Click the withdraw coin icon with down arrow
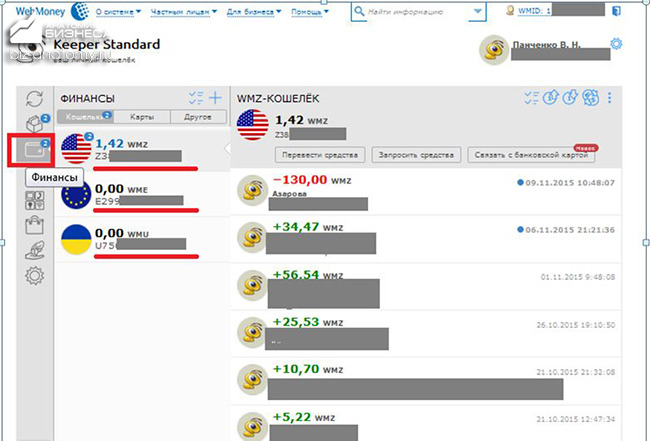The image size is (650, 441). [x=571, y=97]
